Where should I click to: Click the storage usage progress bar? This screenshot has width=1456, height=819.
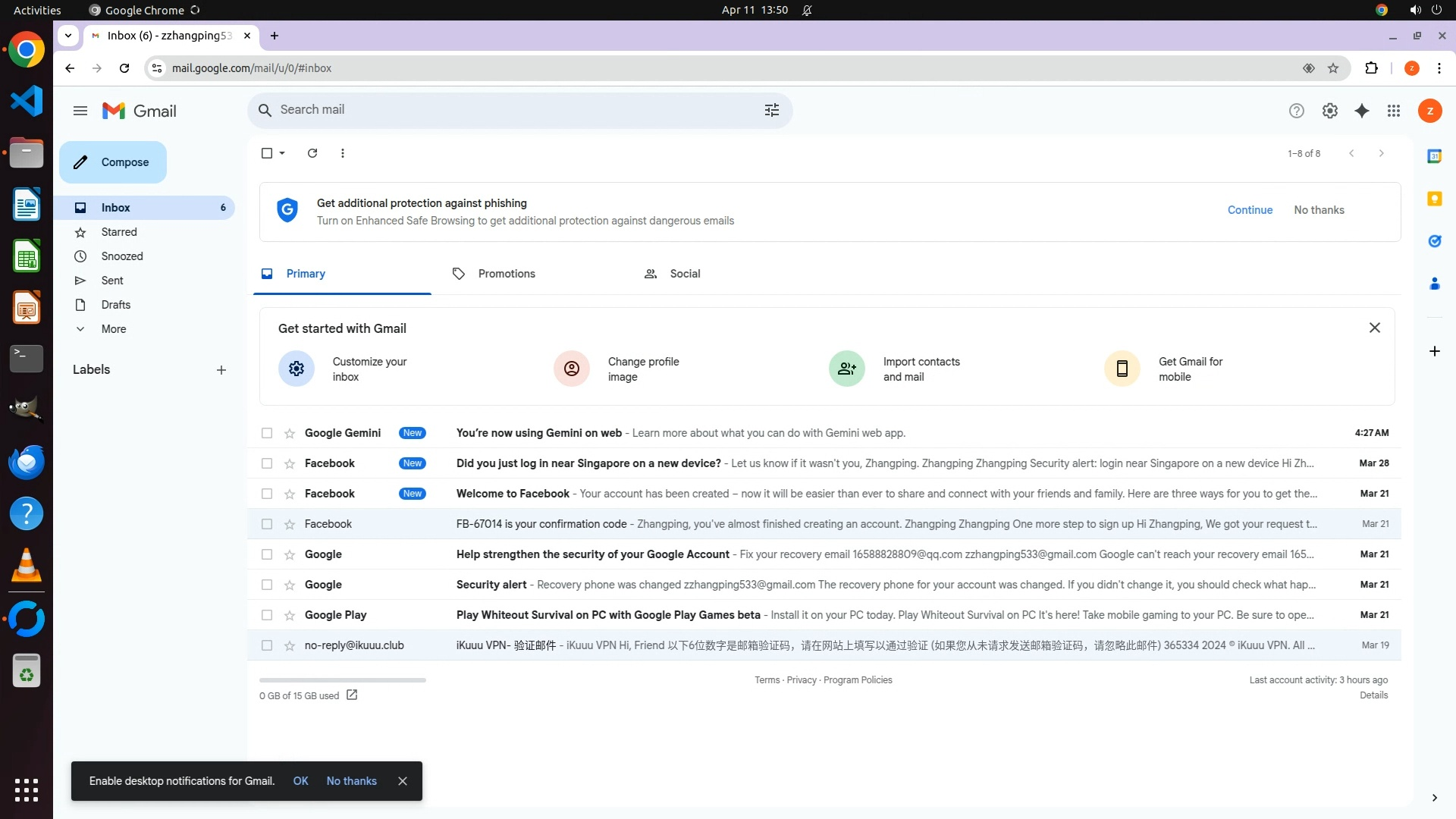343,680
